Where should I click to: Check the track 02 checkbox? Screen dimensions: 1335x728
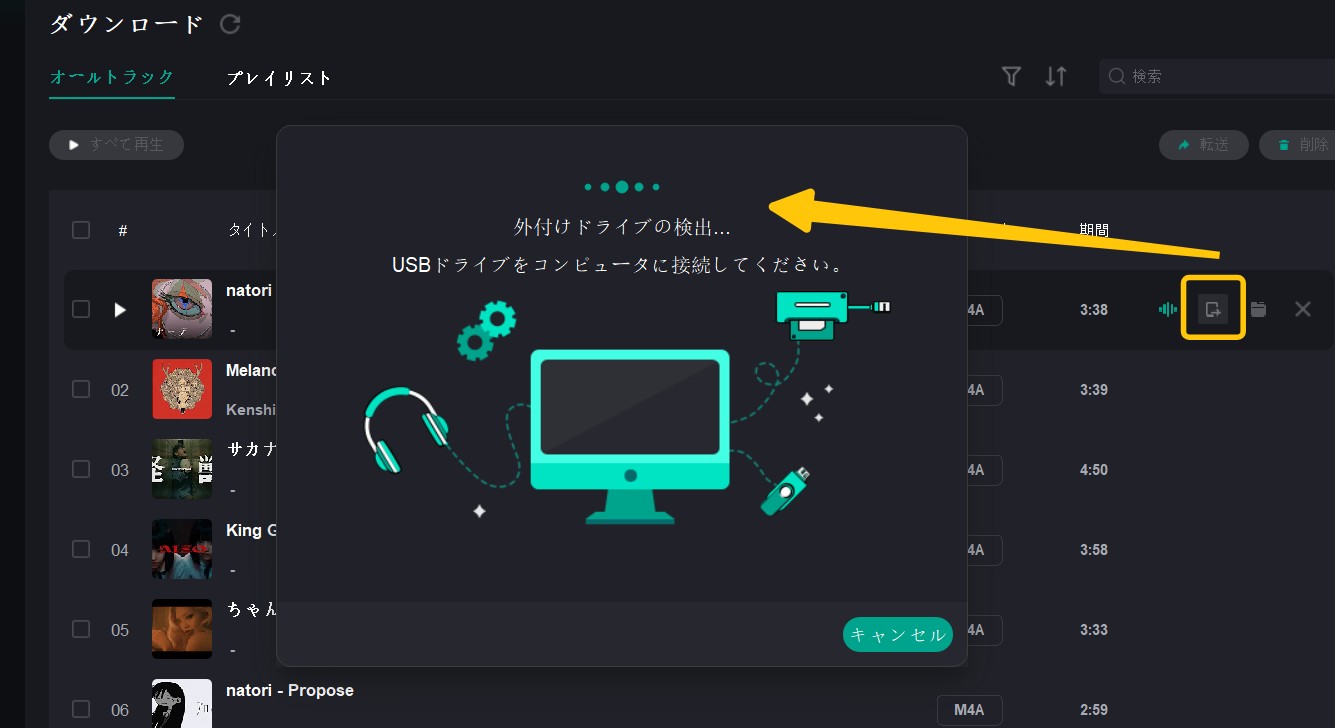click(81, 389)
